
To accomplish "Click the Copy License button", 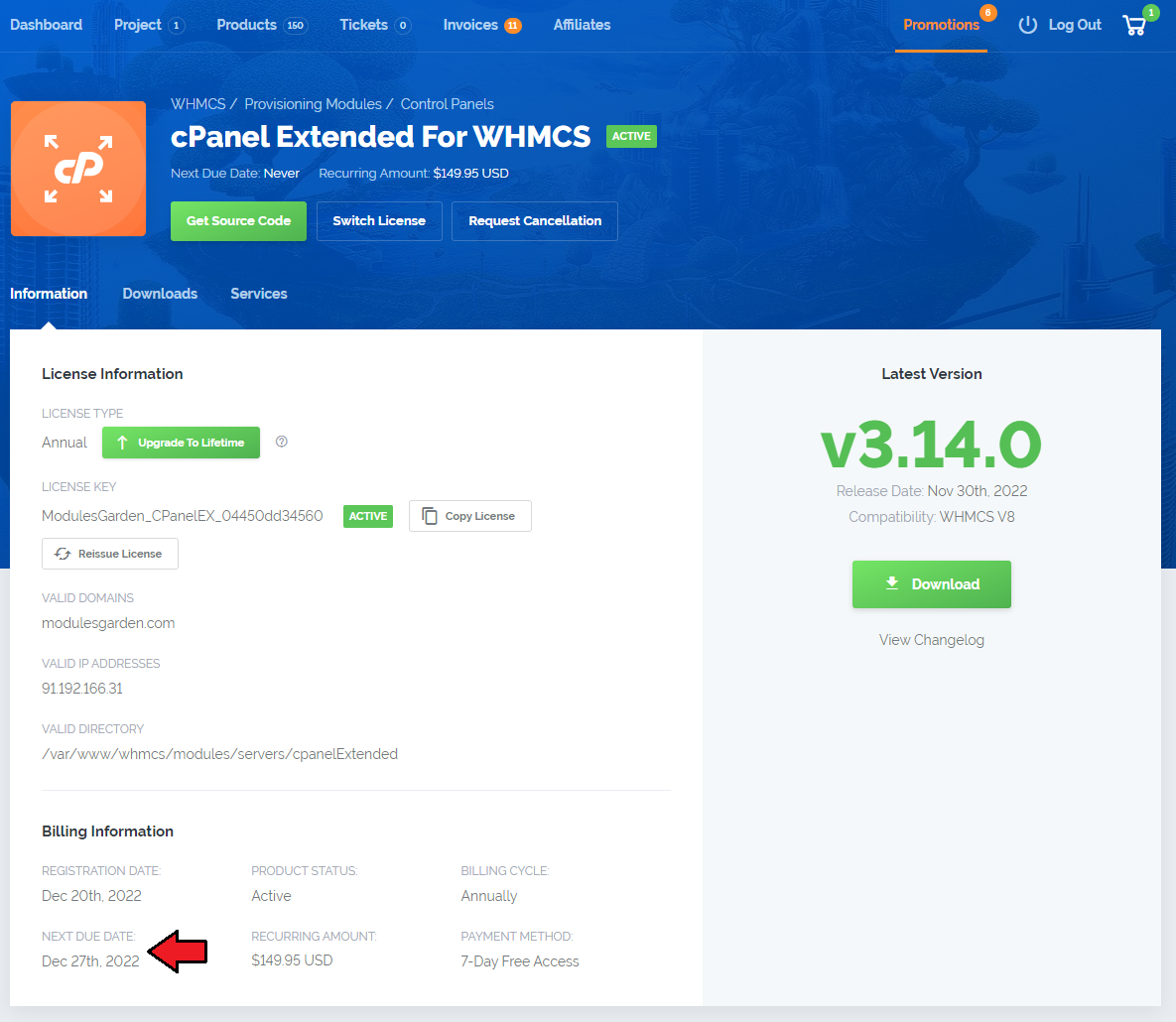I will pyautogui.click(x=470, y=516).
